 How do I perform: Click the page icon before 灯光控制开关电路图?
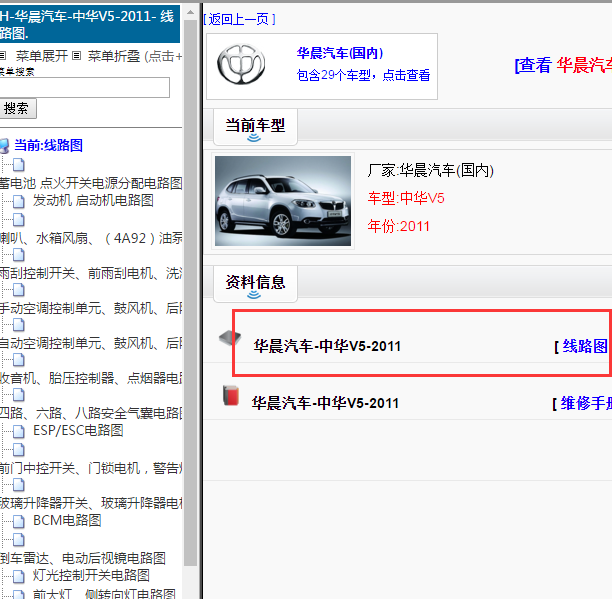(18, 576)
